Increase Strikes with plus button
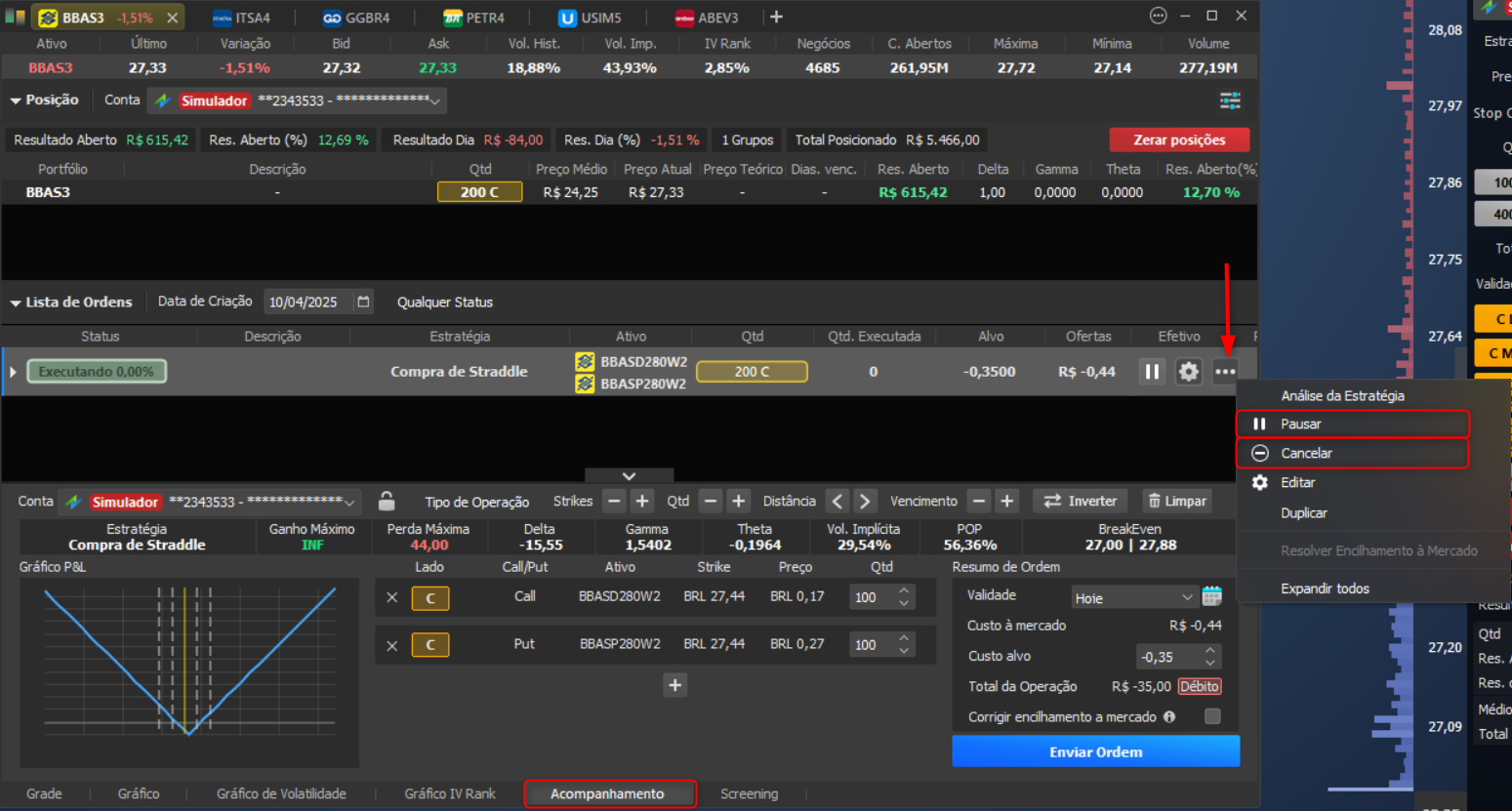Viewport: 1512px width, 811px height. click(642, 501)
